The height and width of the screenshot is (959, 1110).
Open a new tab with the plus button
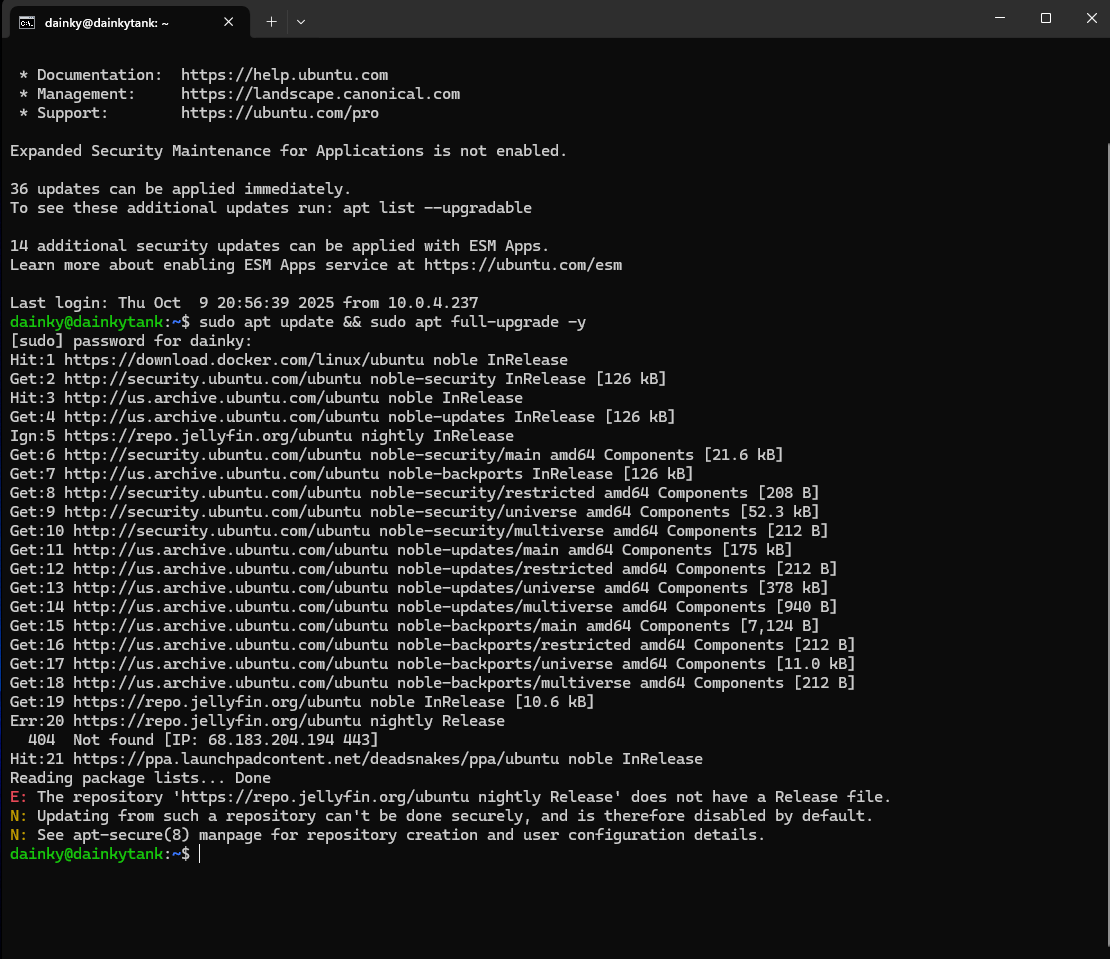[271, 21]
